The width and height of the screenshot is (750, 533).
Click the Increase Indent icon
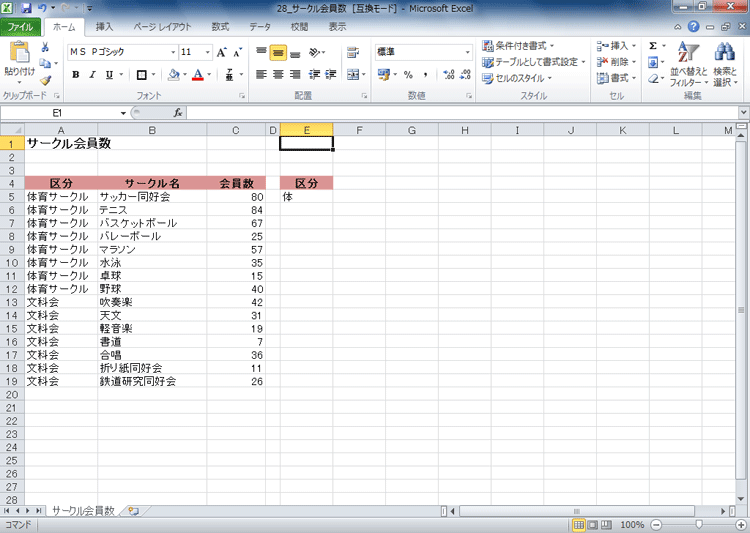331,74
